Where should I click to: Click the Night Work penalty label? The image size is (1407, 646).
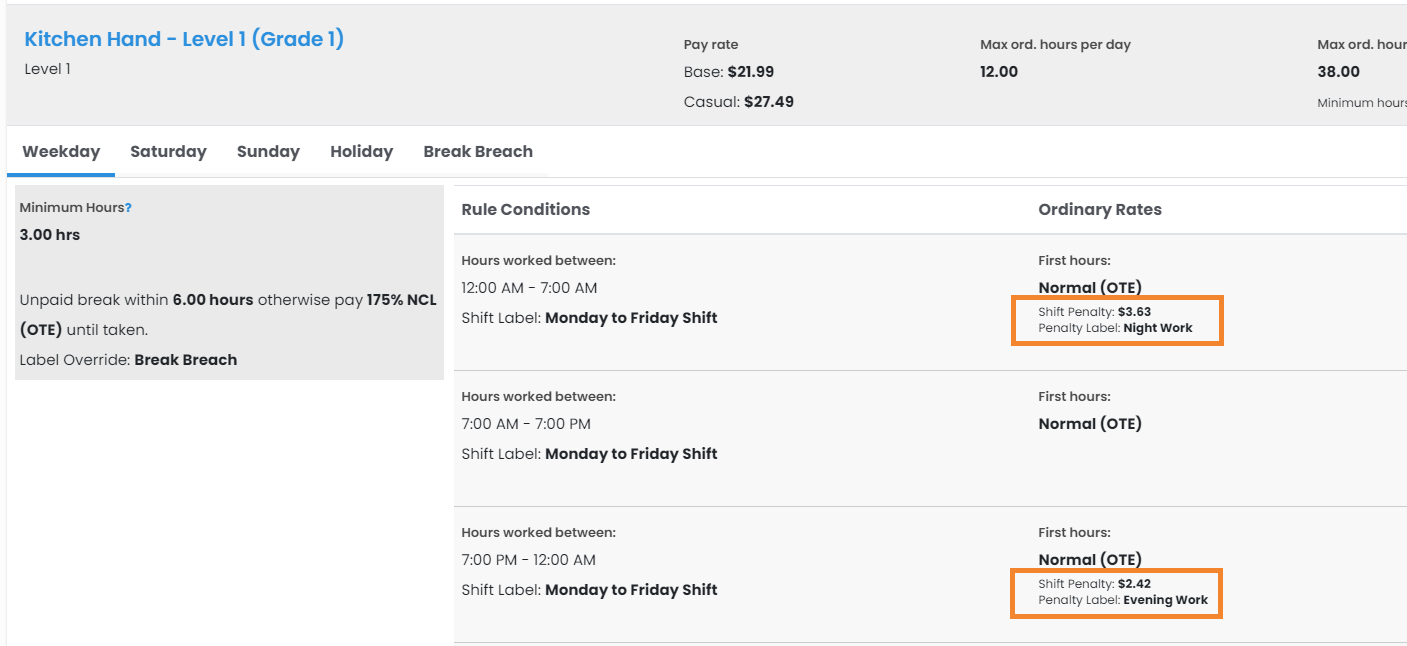(x=1158, y=328)
